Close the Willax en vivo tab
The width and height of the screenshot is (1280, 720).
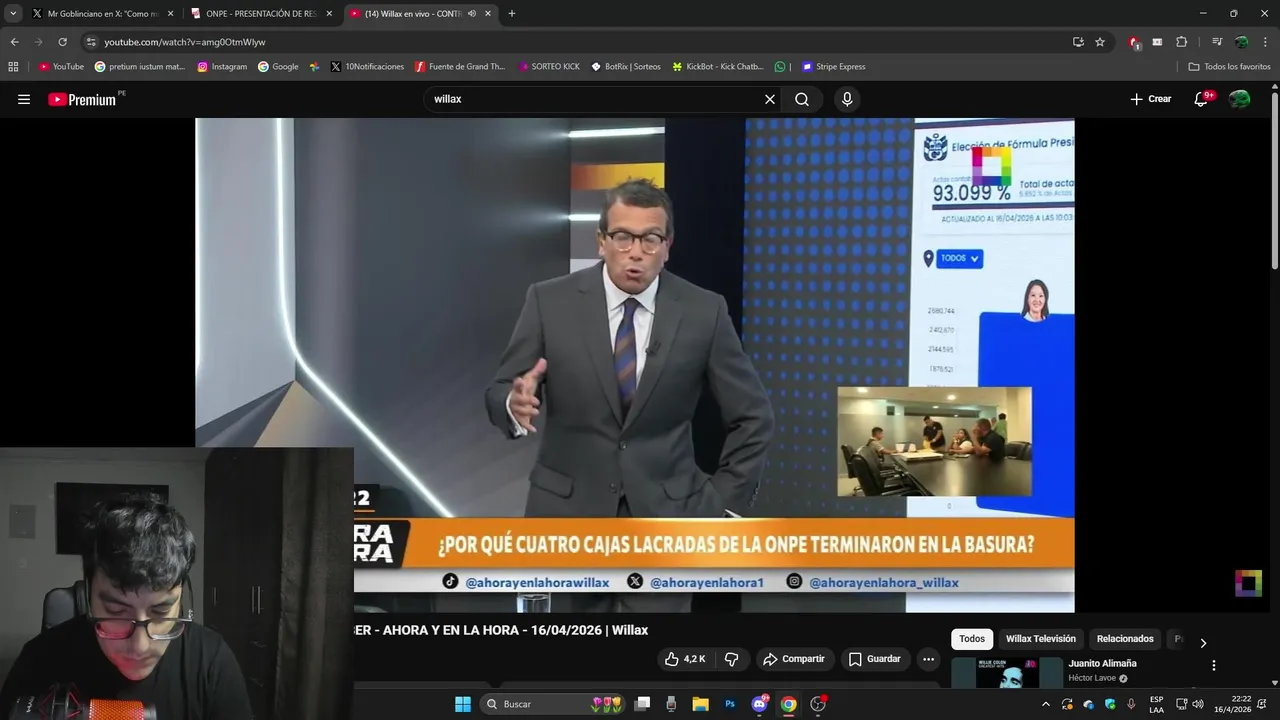point(488,14)
